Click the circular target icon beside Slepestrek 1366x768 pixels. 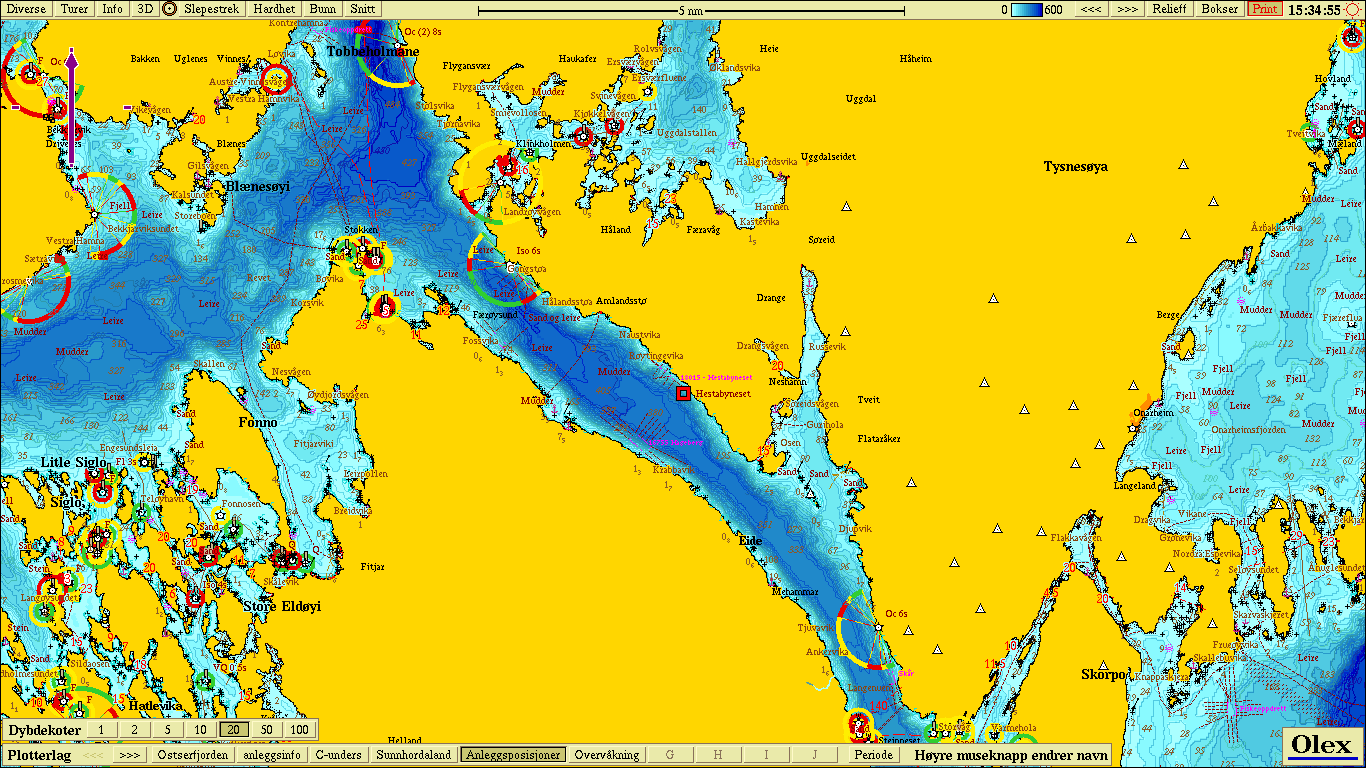169,9
